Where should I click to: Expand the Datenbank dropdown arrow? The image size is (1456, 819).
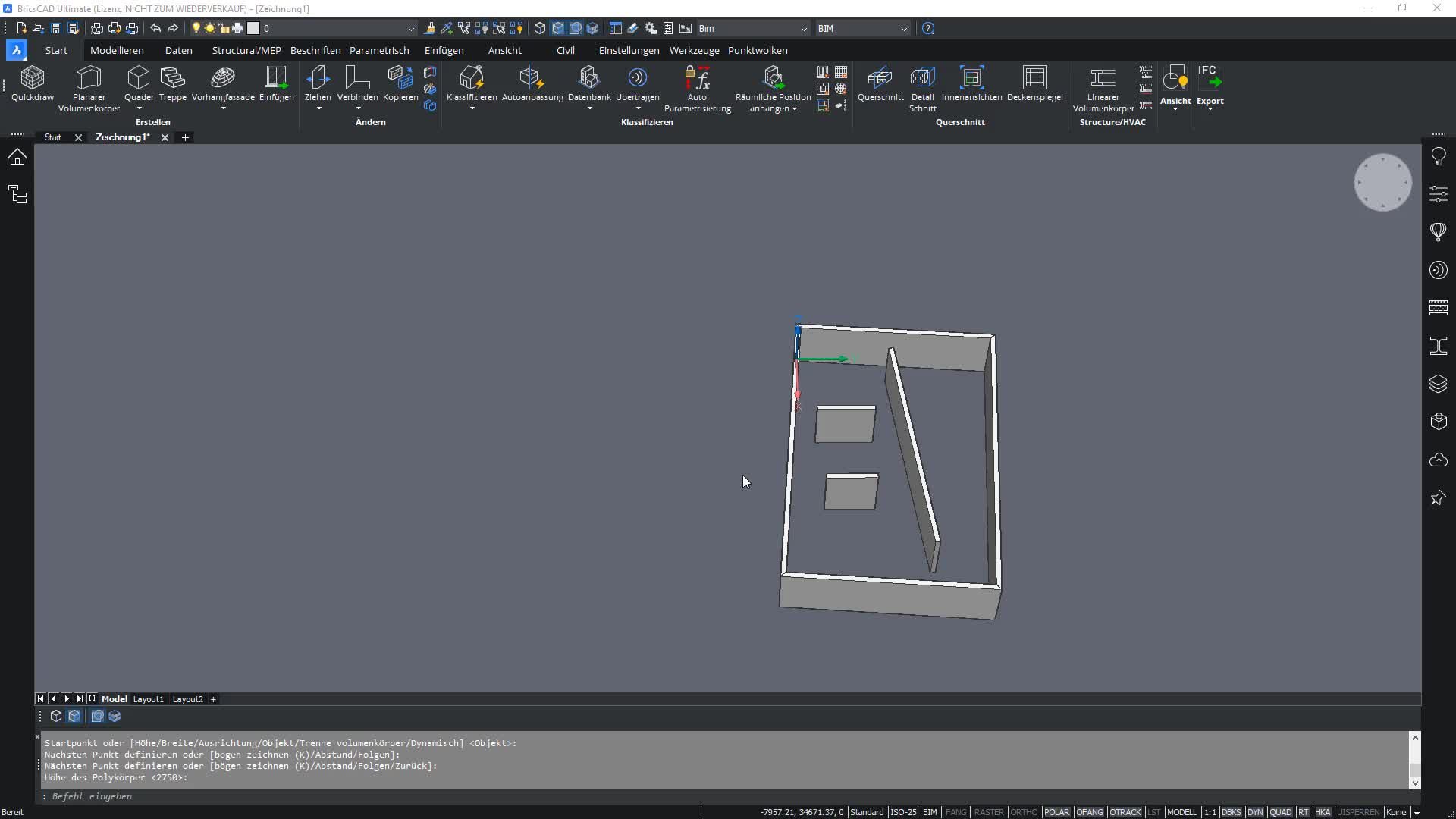point(589,108)
